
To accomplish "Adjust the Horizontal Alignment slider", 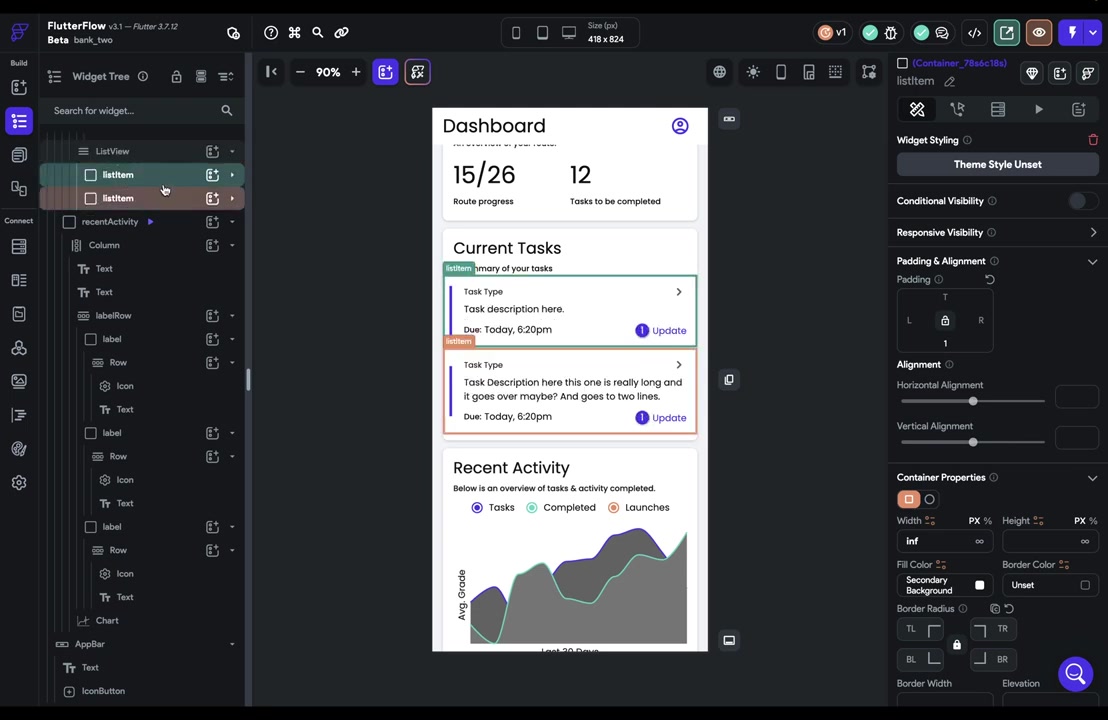I will coord(972,401).
